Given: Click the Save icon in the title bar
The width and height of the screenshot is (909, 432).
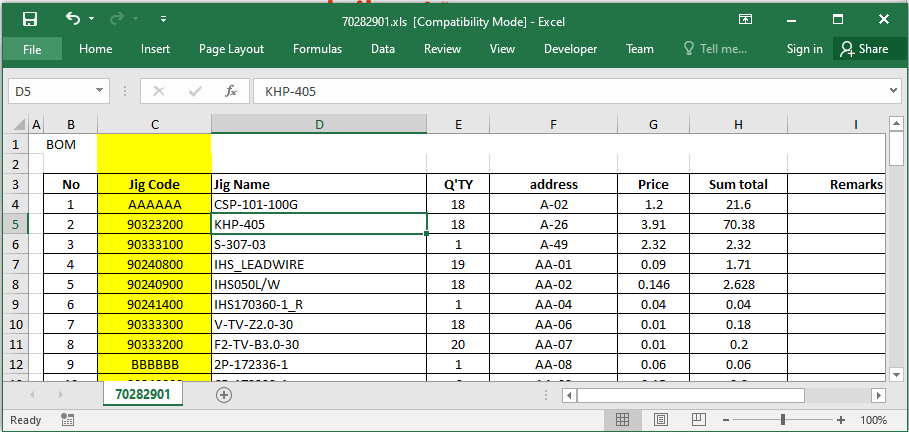Looking at the screenshot, I should tap(30, 20).
